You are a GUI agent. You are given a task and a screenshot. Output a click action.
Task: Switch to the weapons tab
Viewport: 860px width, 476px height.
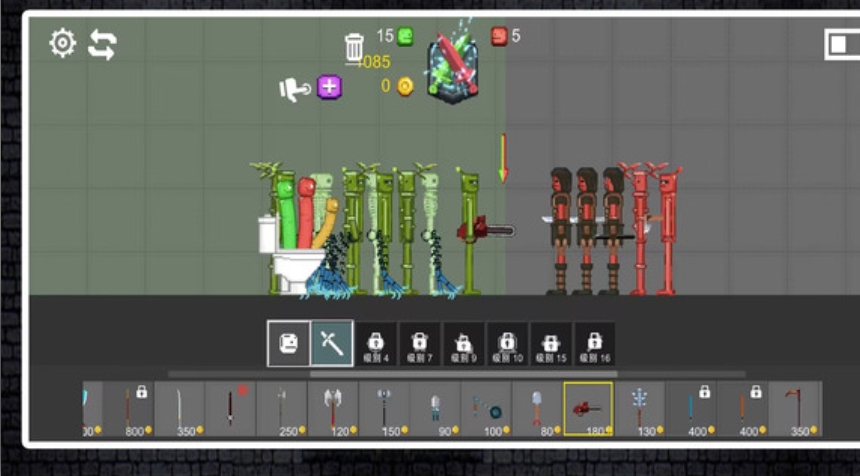(x=332, y=344)
